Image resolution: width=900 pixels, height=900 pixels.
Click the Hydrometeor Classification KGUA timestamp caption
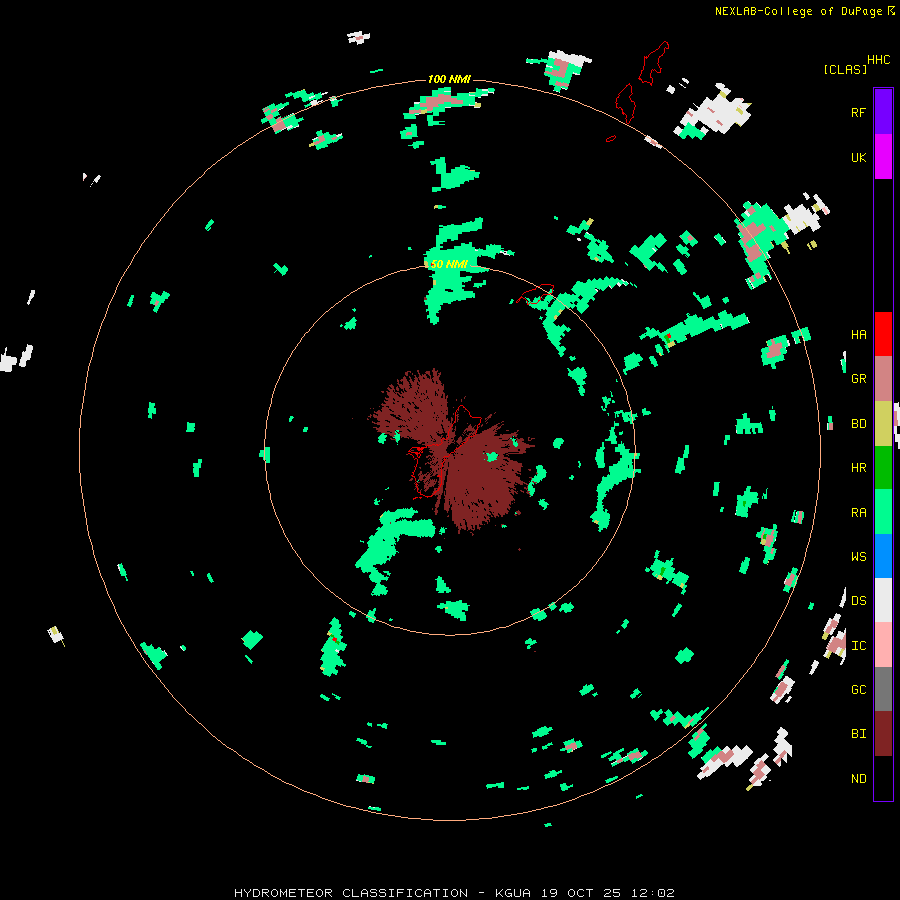(x=454, y=893)
